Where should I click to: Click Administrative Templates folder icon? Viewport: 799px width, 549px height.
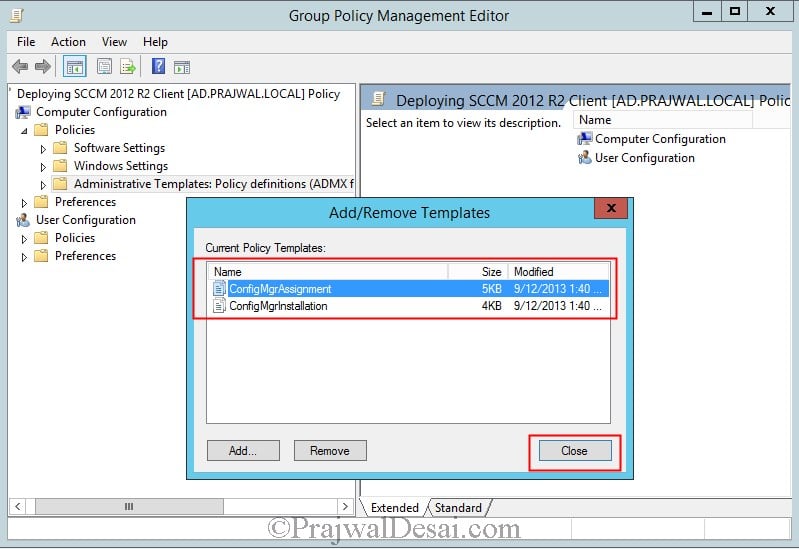[x=60, y=184]
